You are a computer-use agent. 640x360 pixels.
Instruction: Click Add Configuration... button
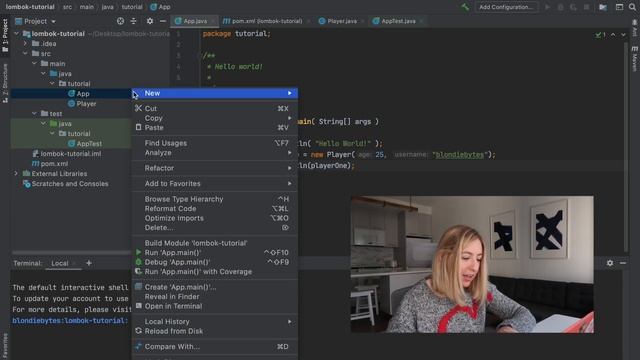tap(506, 7)
